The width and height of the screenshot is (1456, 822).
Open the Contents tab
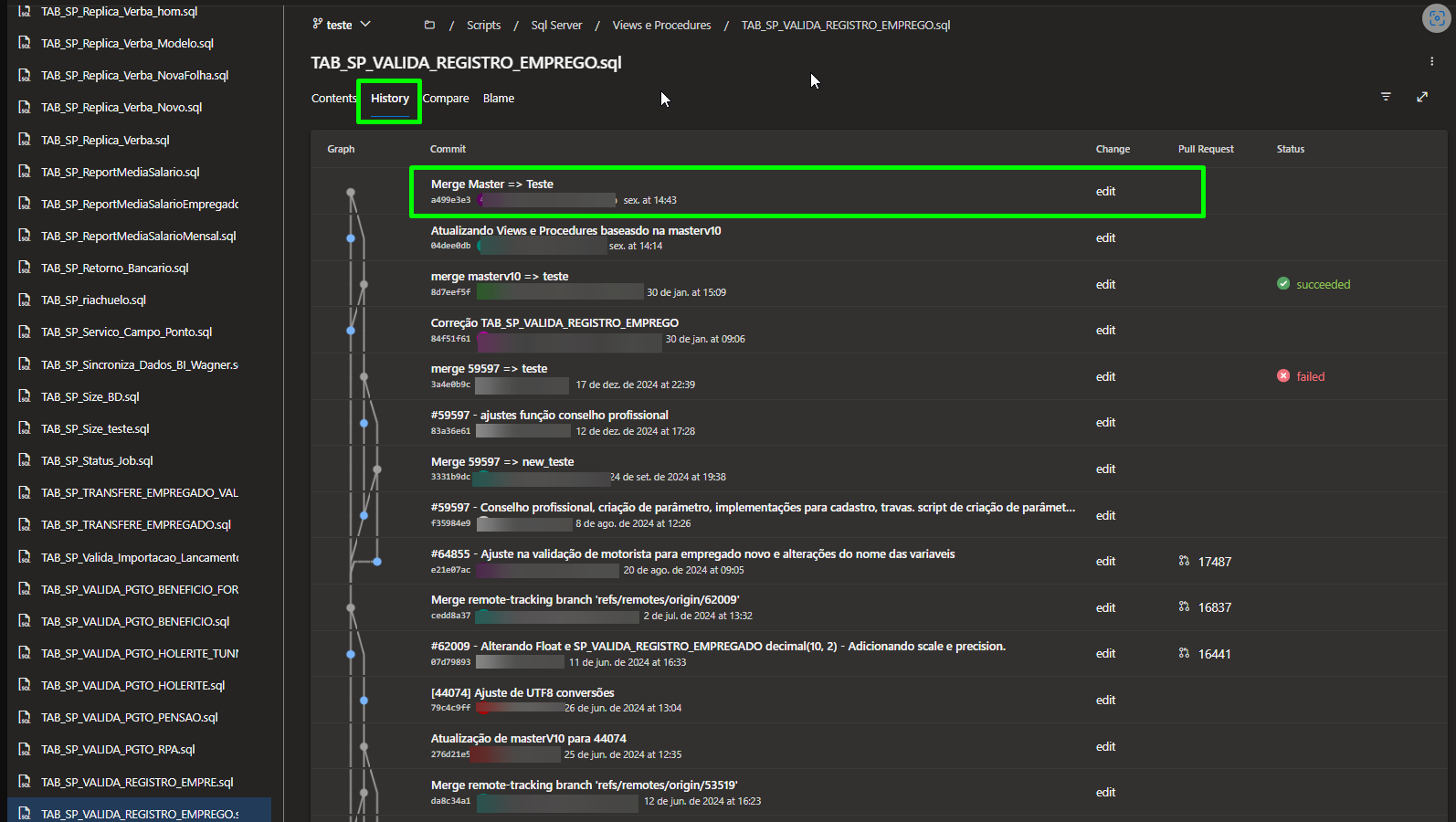[333, 98]
